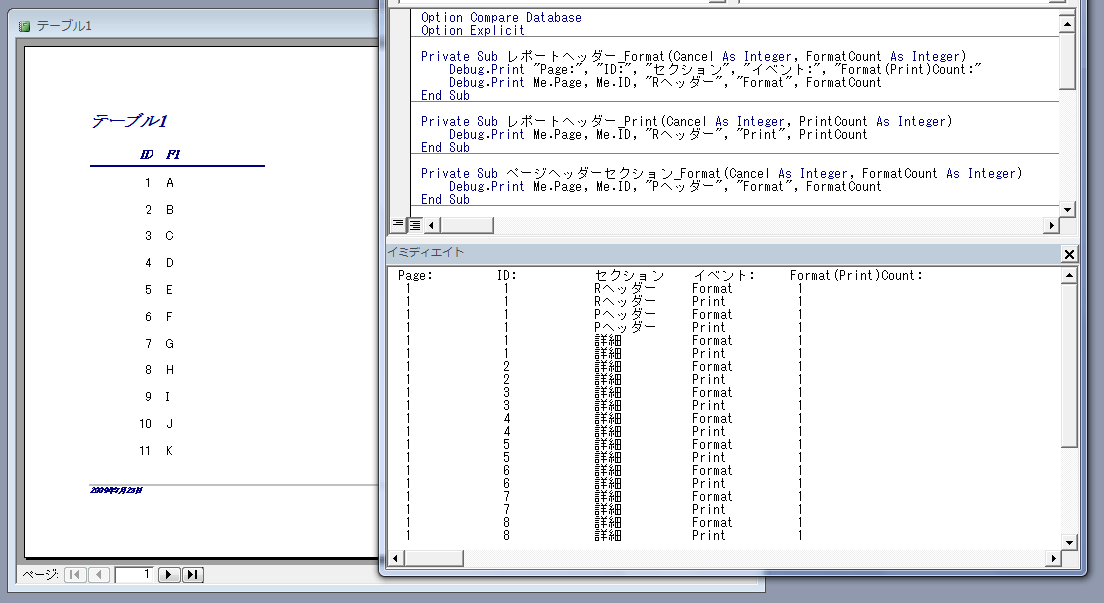
Task: Switch to Full Module View in code window
Action: pos(415,225)
